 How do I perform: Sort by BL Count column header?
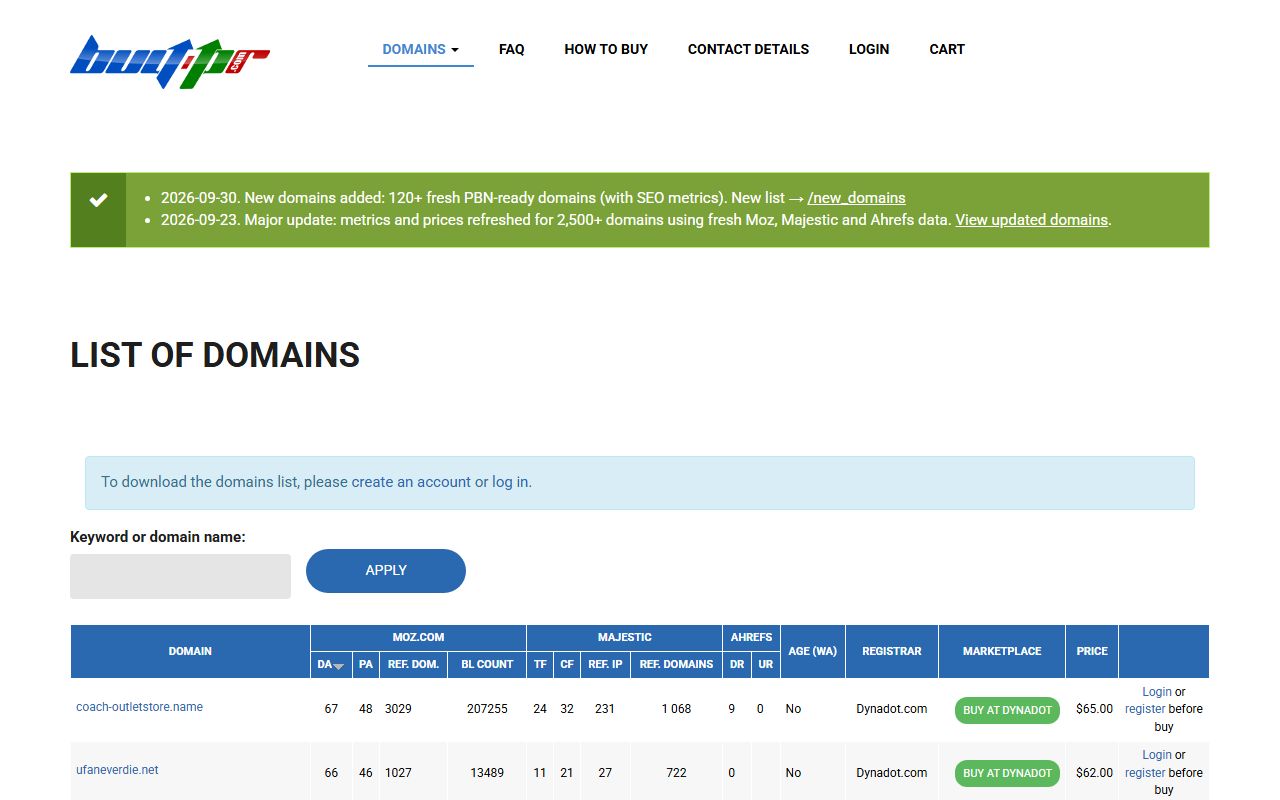coord(487,664)
